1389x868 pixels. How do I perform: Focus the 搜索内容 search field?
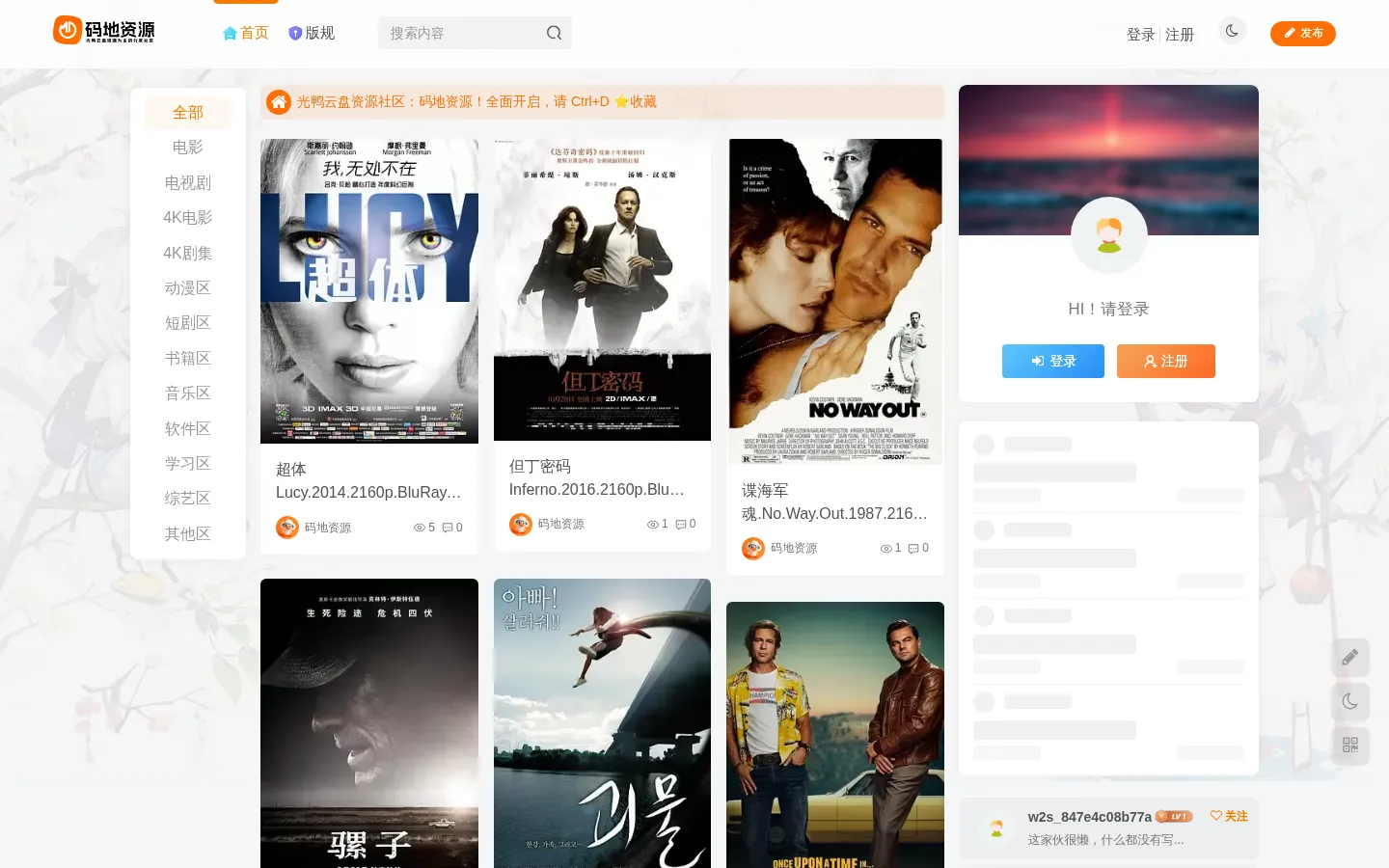pos(463,33)
